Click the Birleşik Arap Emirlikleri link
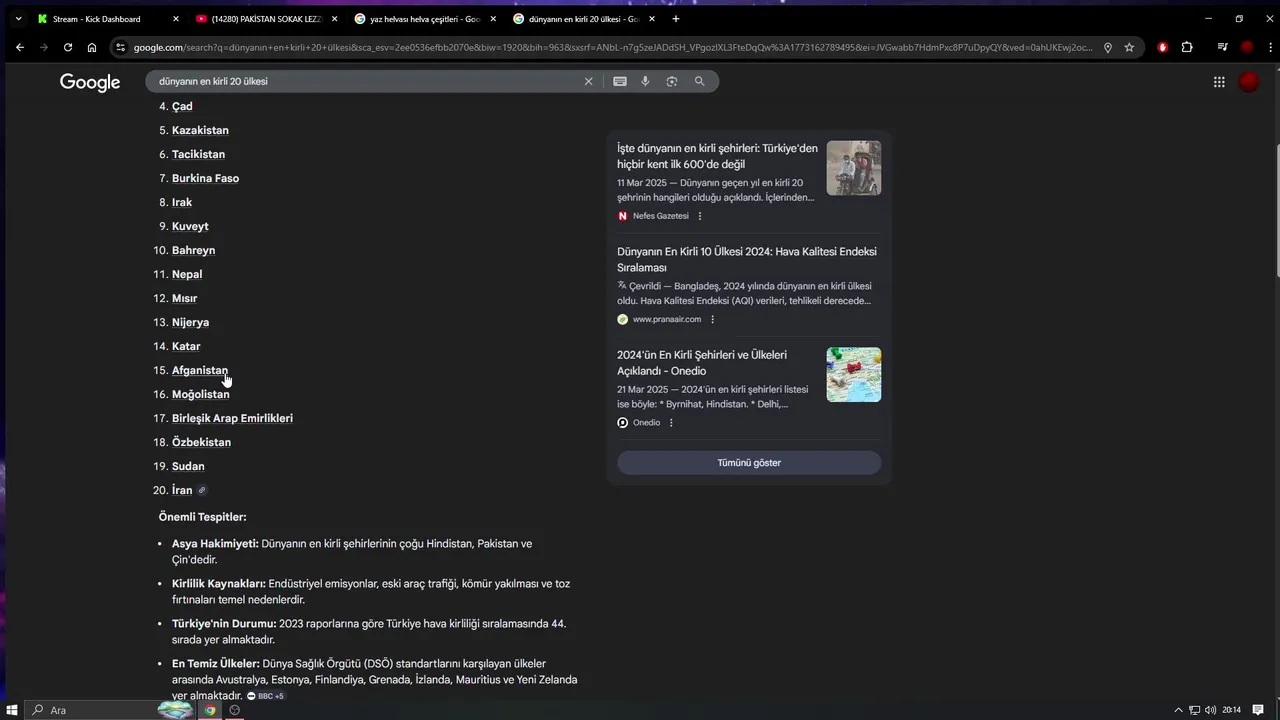This screenshot has height=720, width=1280. click(x=232, y=418)
